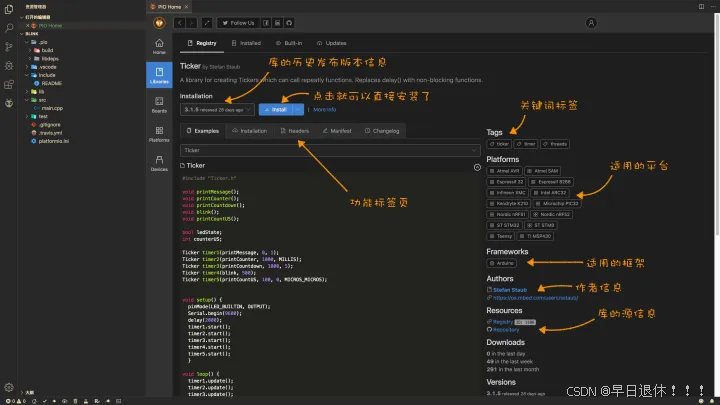The image size is (720, 405).
Task: Expand the outline section at bottom of sidebar
Action: [x=22, y=393]
